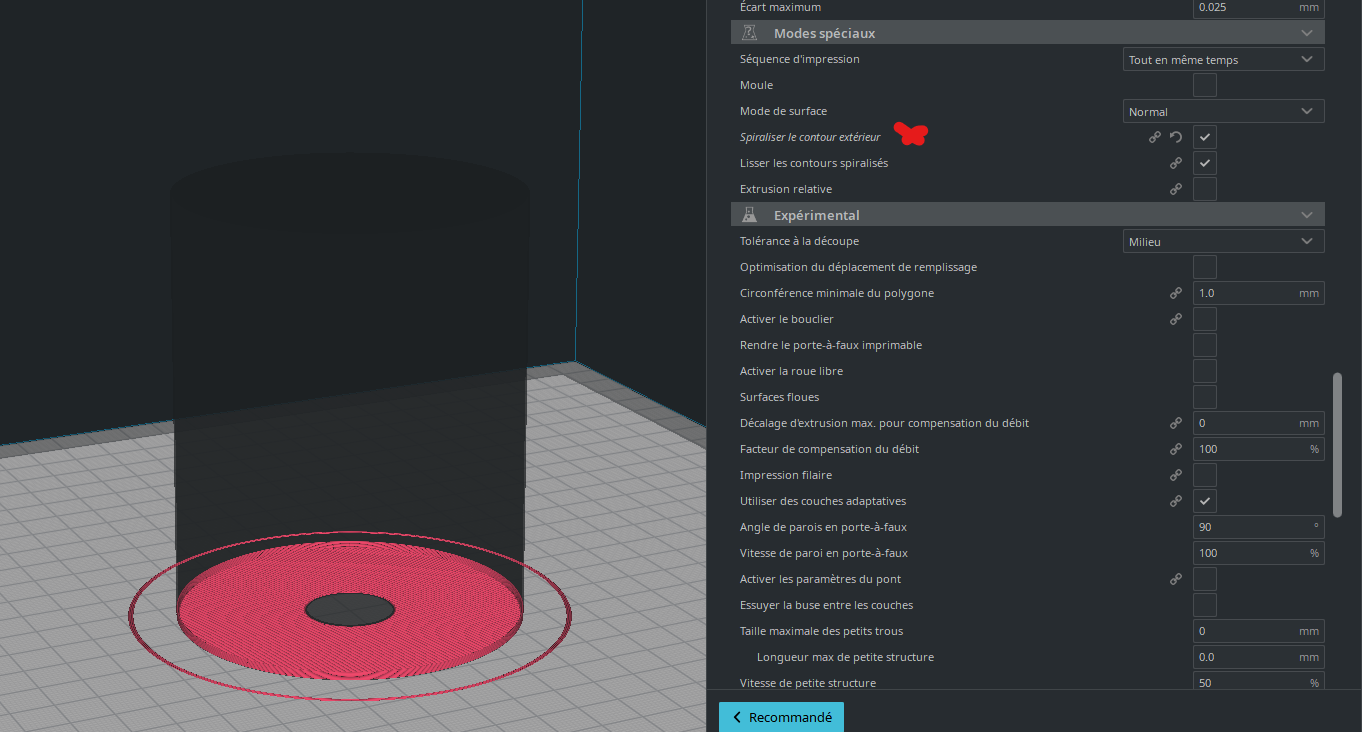Screen dimensions: 1362x732
Task: Open the Séquence d'impression dropdown
Action: point(1224,59)
